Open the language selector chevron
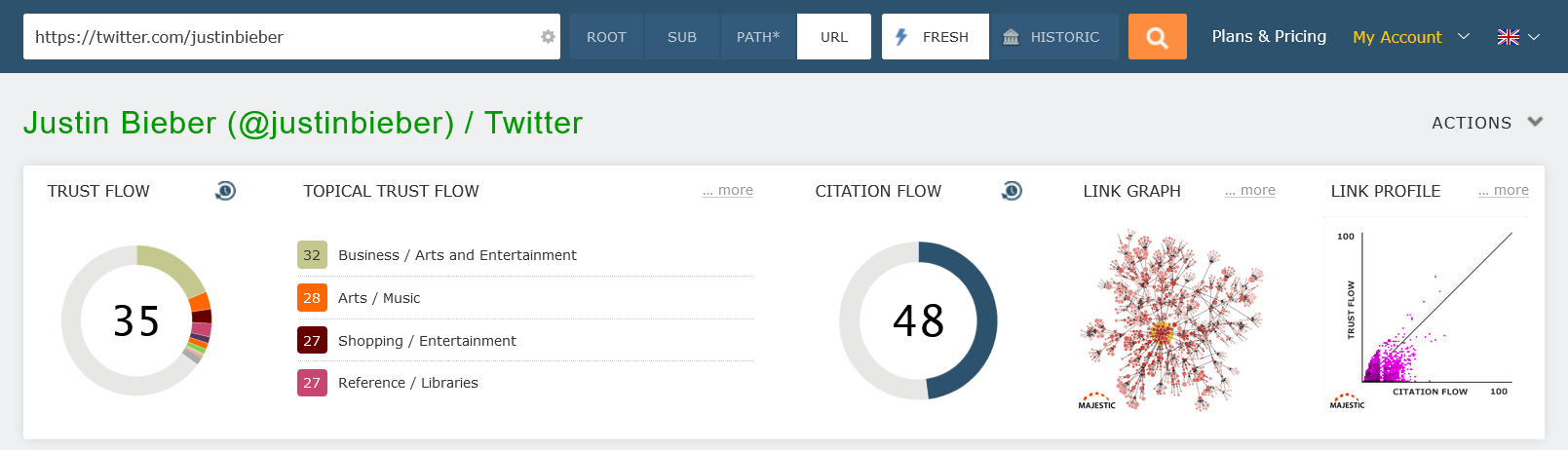 coord(1534,37)
